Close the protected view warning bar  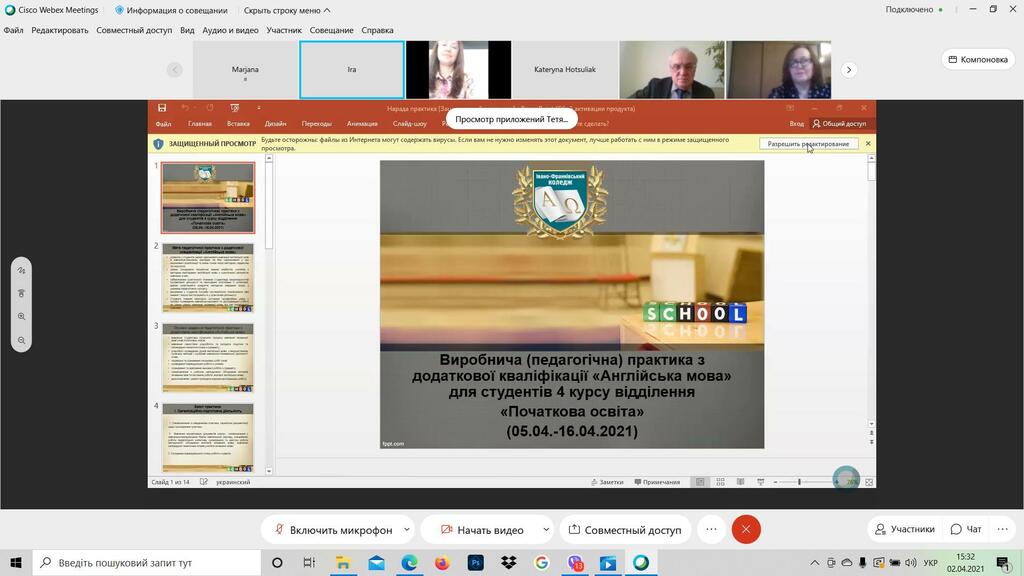tap(868, 144)
